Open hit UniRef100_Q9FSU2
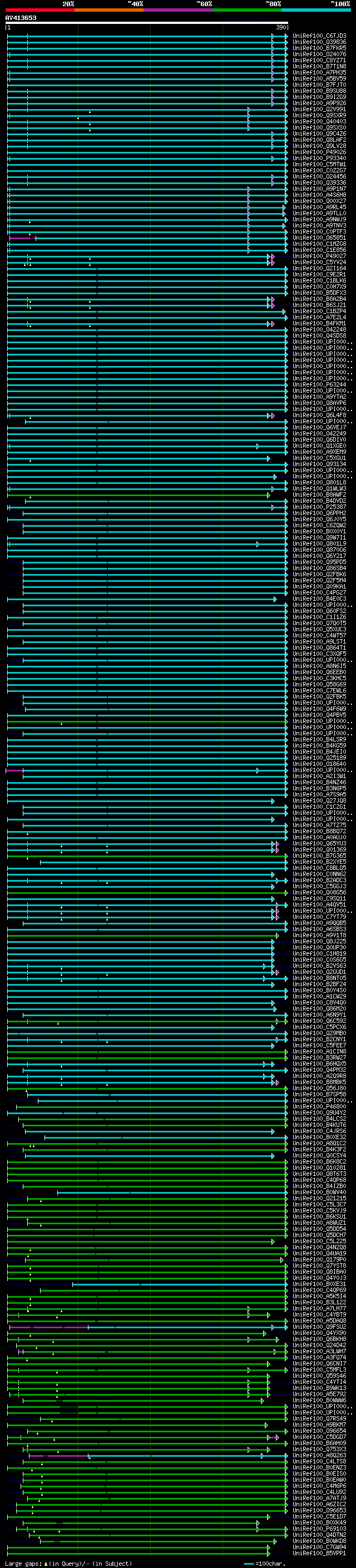The height and width of the screenshot is (1568, 356). (319, 1327)
